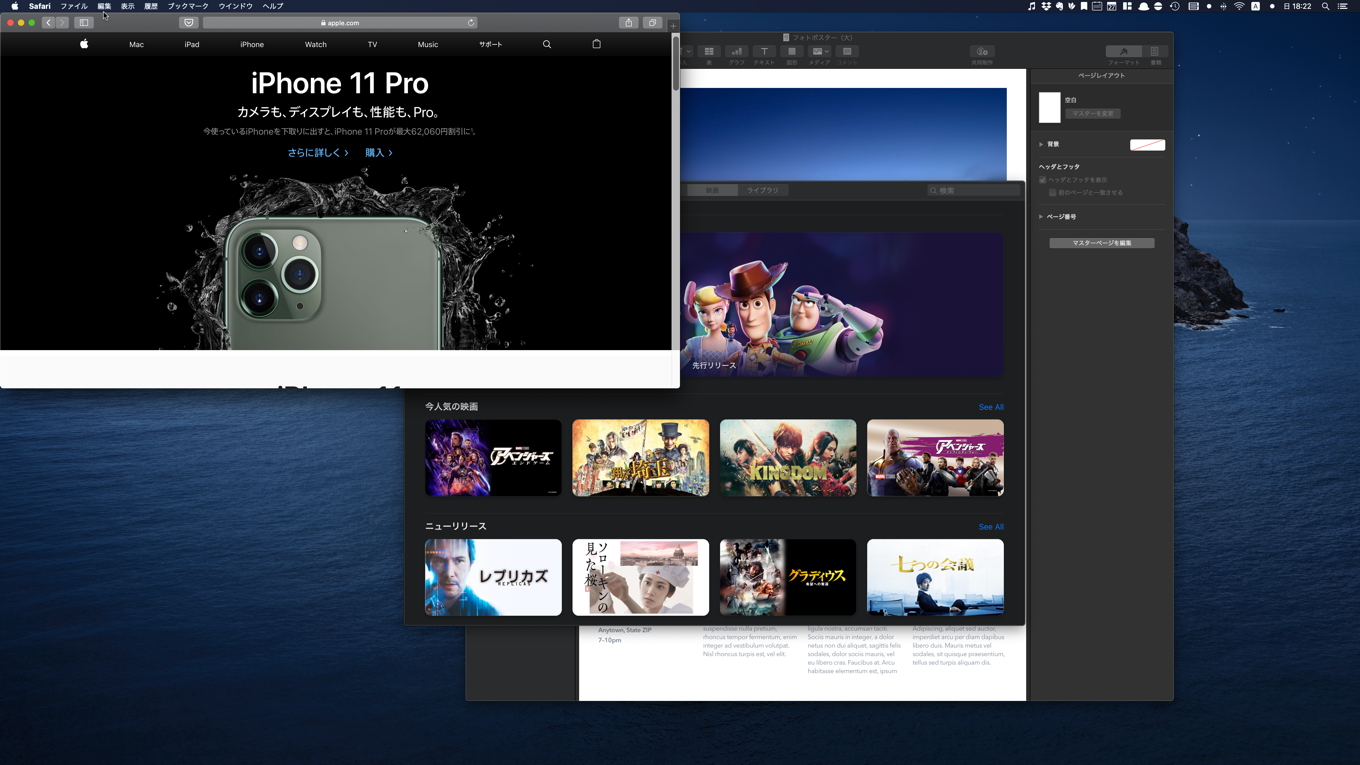Open the KINGDOM movie thumbnail
The image size is (1360, 765).
pos(788,458)
